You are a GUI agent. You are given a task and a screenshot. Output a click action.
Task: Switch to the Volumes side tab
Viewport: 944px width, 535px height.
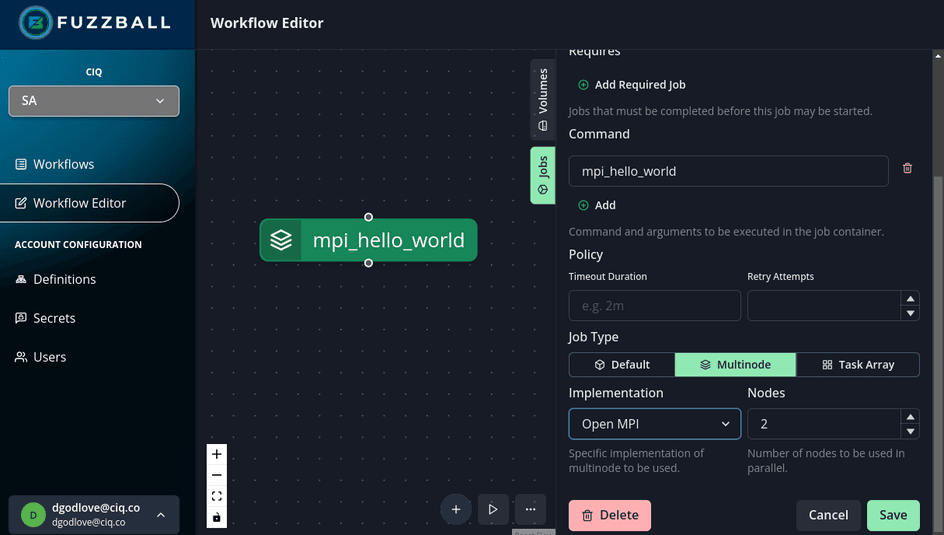point(543,99)
